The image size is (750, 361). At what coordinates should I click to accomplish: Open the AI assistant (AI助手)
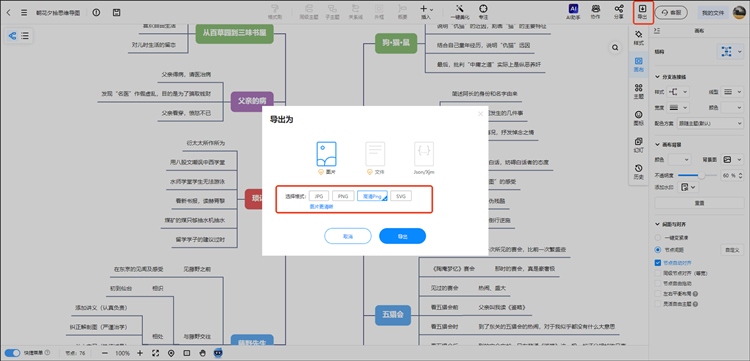click(x=573, y=11)
